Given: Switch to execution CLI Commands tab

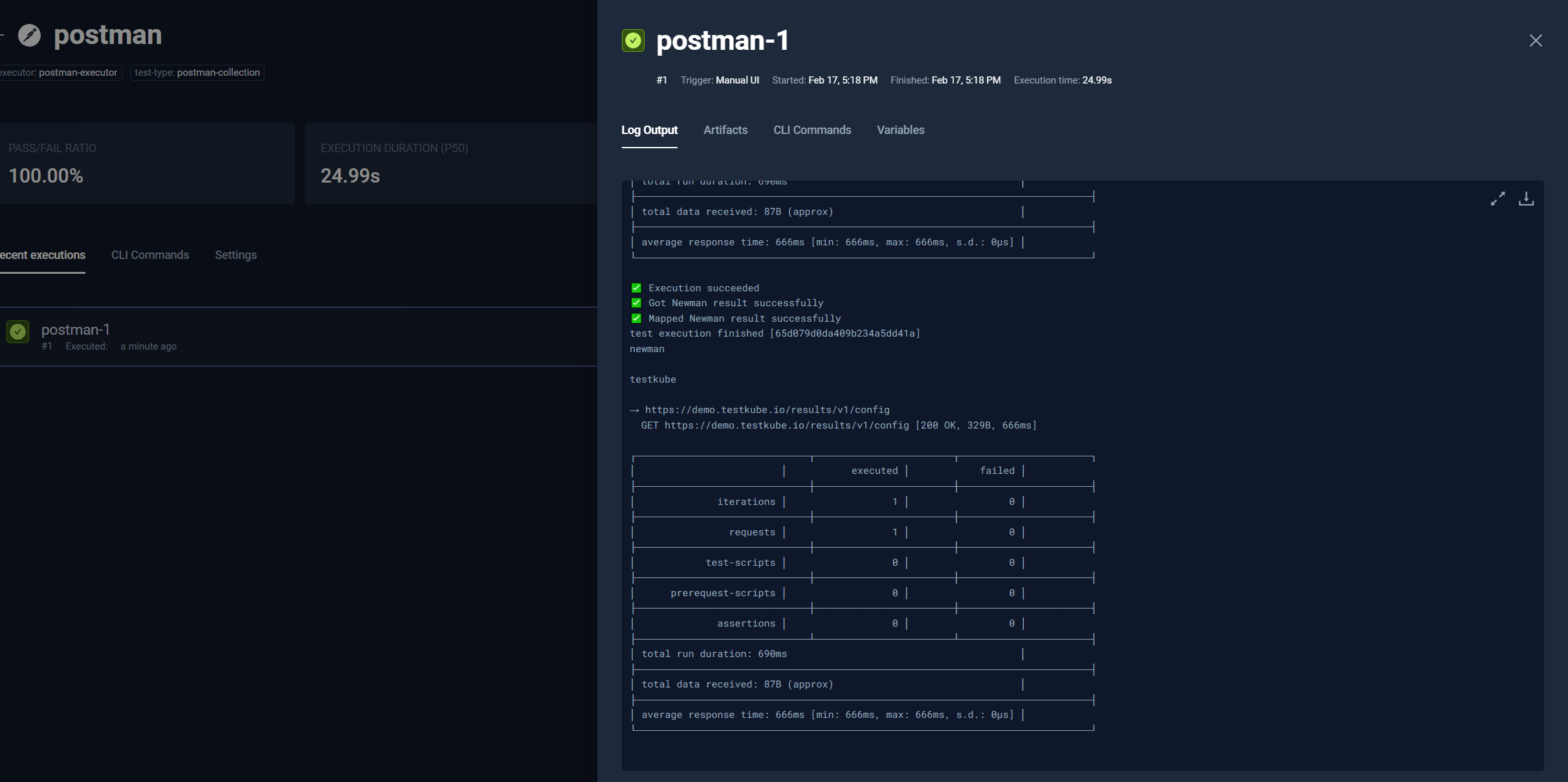Looking at the screenshot, I should (x=812, y=130).
